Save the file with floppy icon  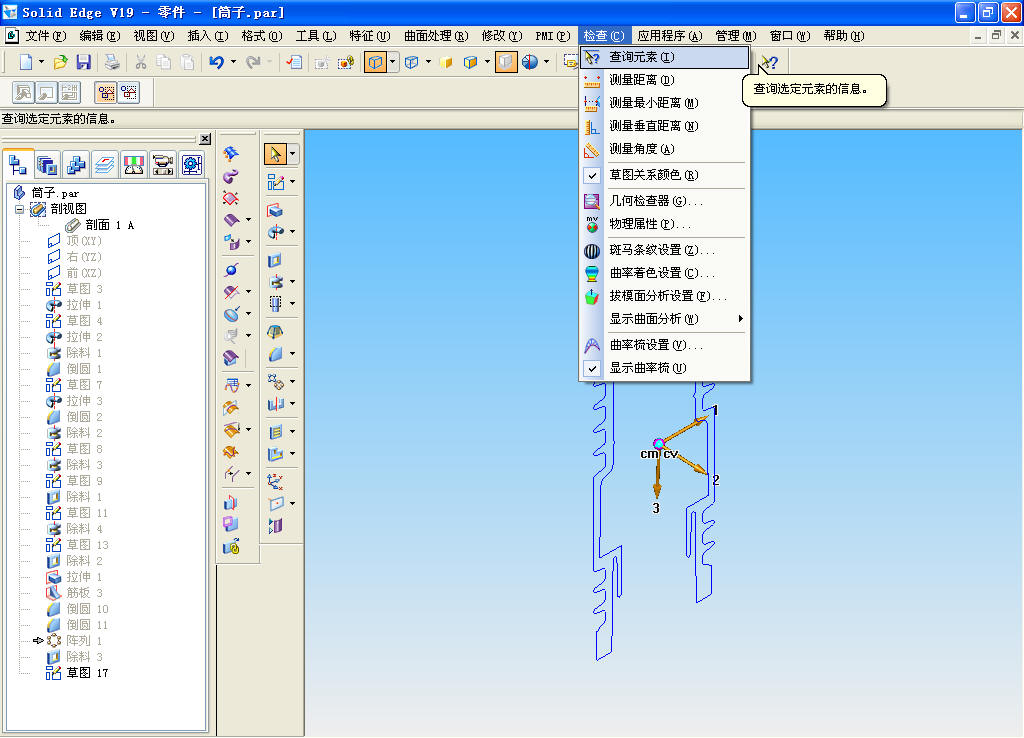(x=84, y=62)
